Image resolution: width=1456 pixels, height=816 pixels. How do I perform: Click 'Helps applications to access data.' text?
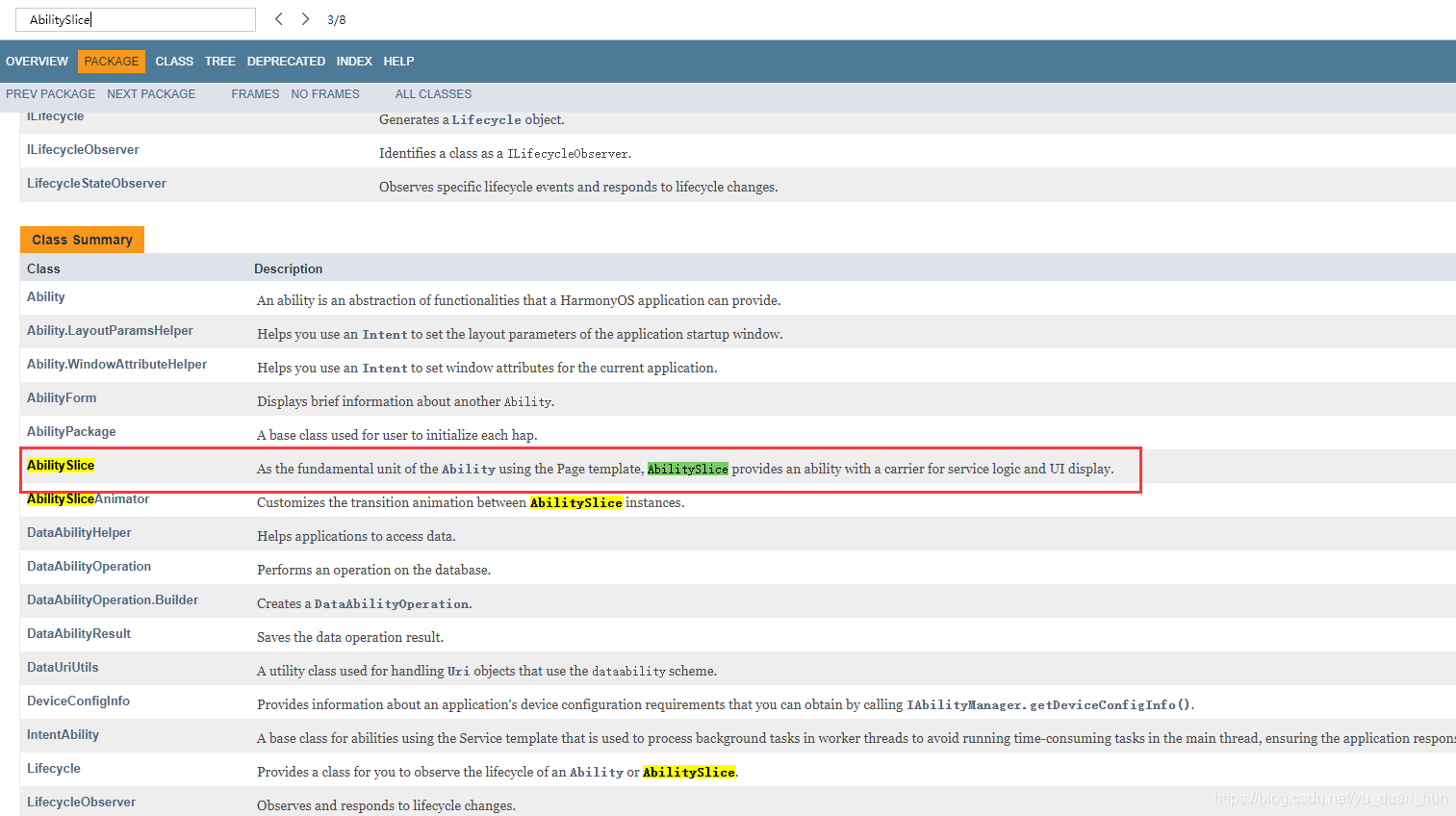click(x=356, y=537)
